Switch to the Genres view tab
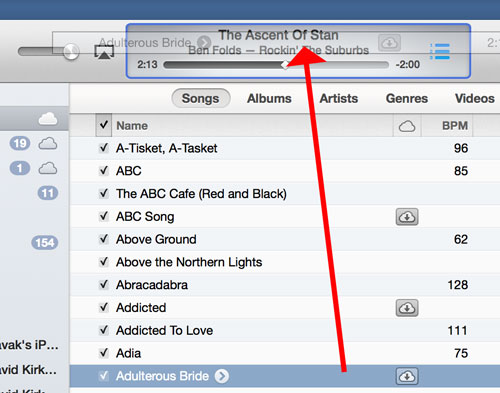500x393 pixels. 407,98
